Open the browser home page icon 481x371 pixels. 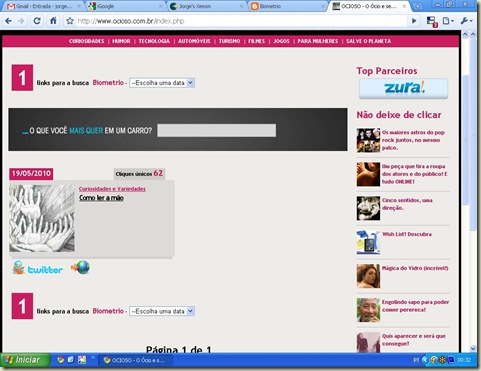53,21
